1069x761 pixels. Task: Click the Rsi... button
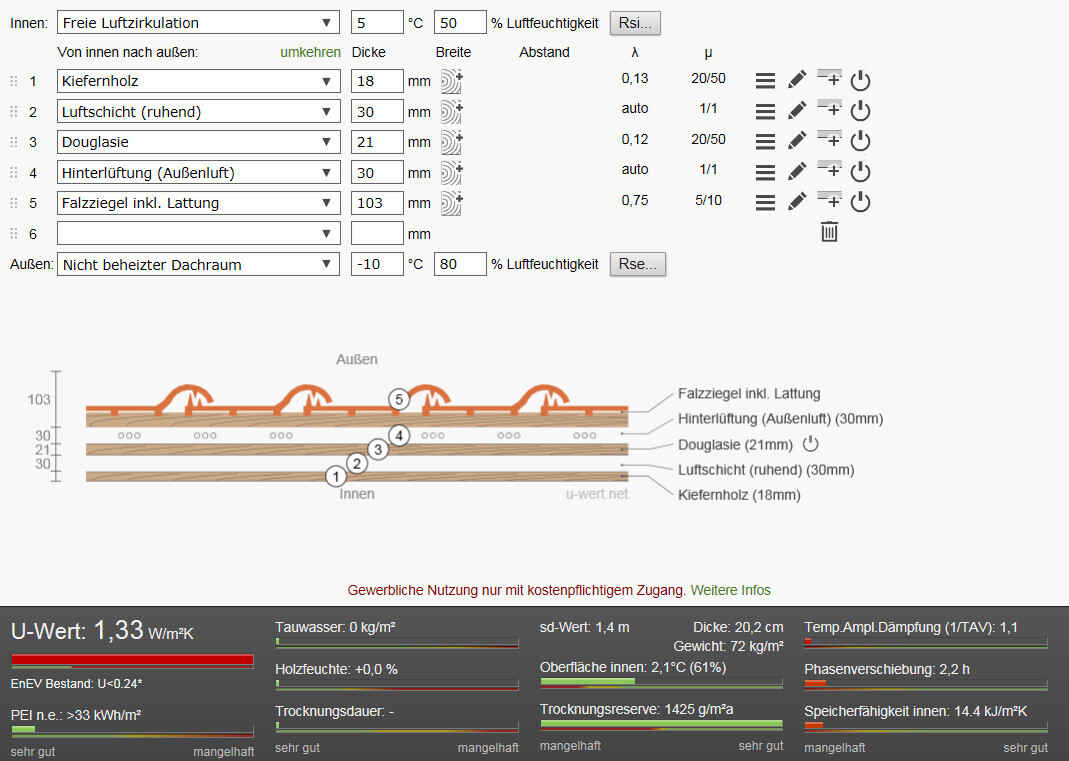[x=635, y=23]
